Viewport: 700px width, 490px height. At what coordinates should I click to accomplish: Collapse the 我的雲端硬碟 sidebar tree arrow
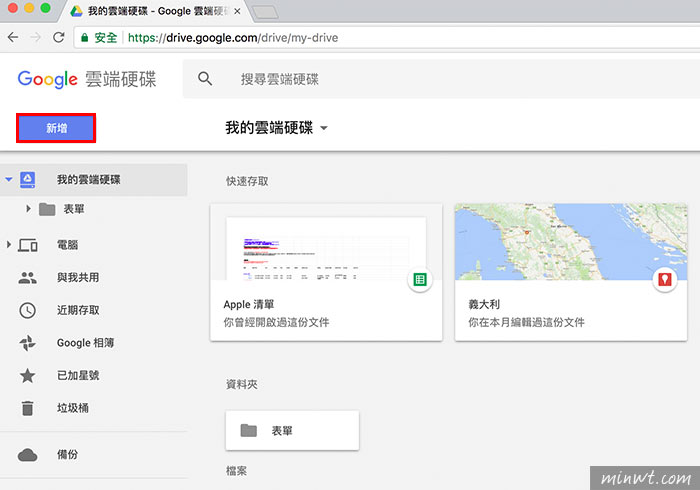click(8, 179)
